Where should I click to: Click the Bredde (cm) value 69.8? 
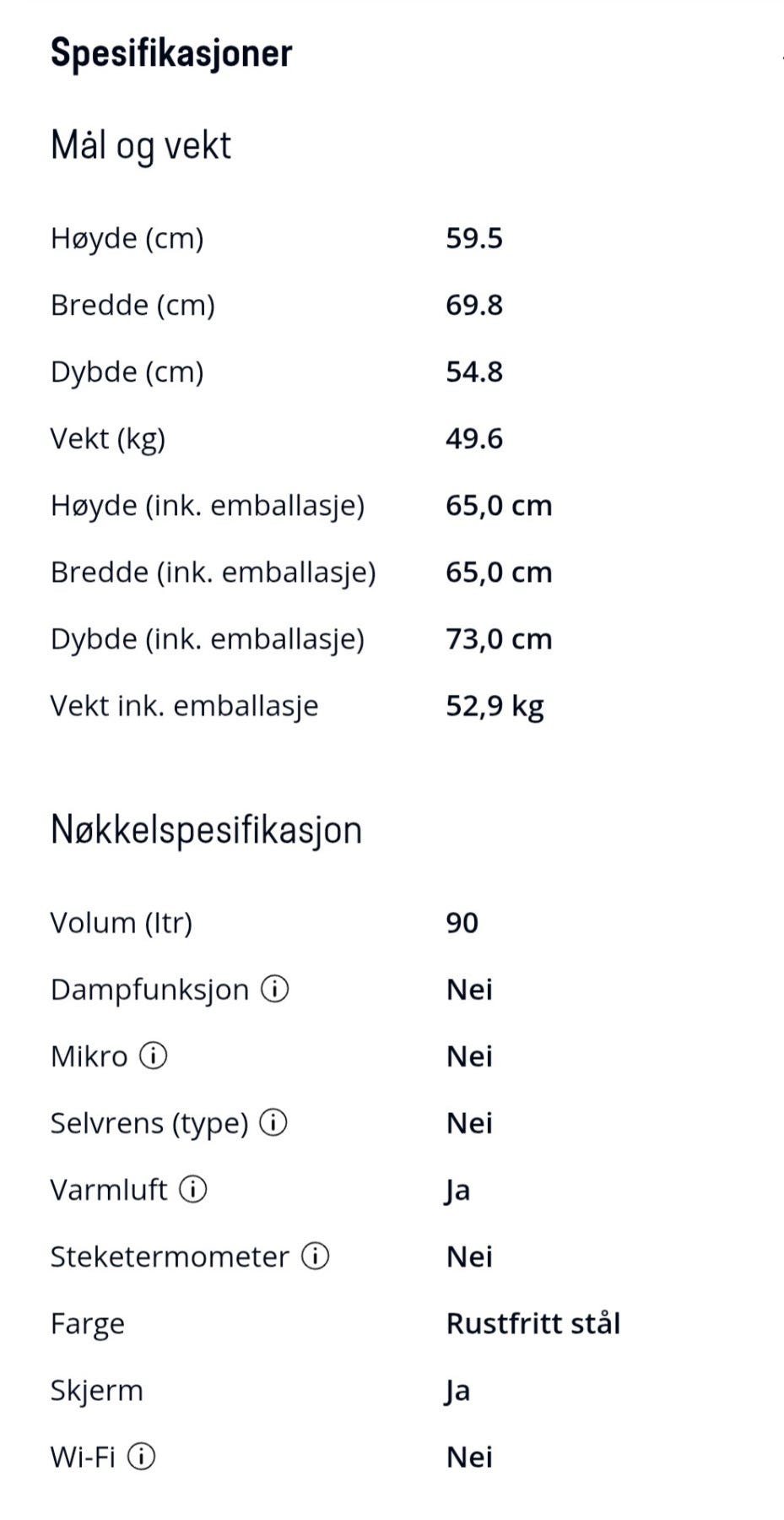click(x=474, y=305)
